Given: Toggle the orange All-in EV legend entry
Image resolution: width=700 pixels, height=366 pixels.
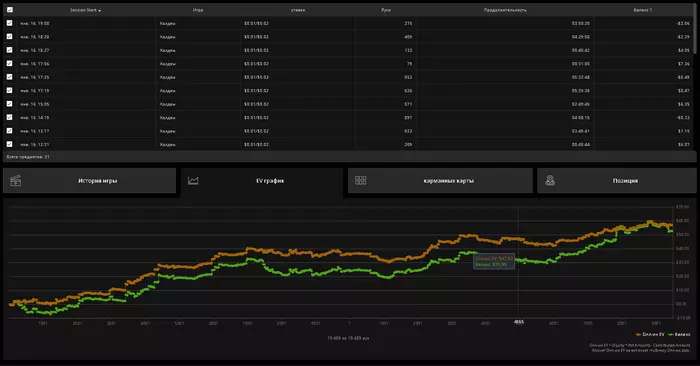Looking at the screenshot, I should [x=650, y=334].
